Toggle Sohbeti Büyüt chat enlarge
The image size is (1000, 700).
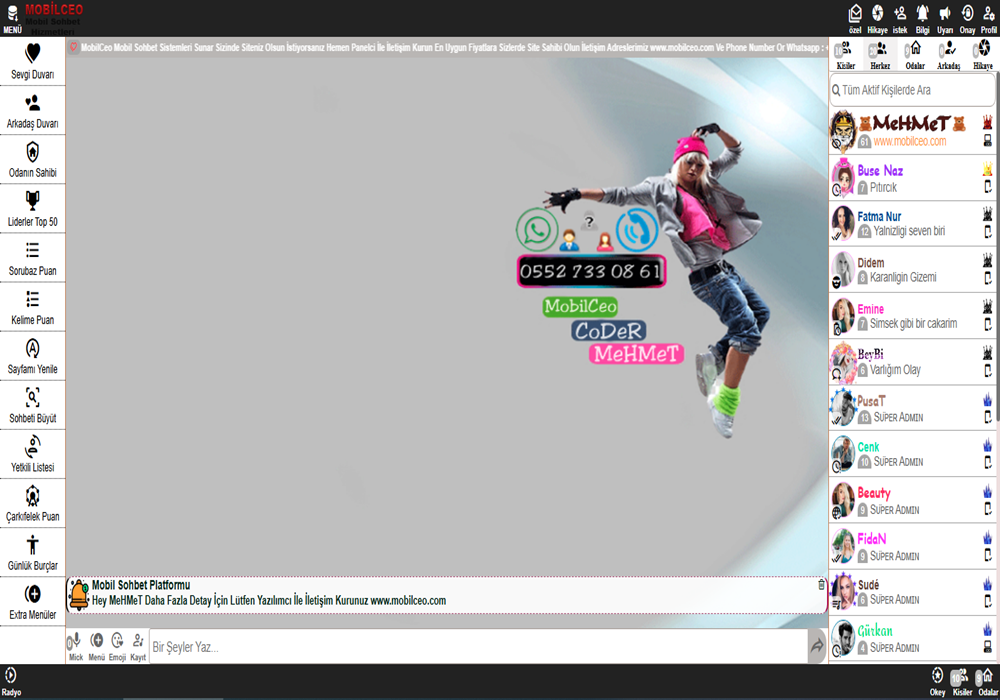pos(33,397)
